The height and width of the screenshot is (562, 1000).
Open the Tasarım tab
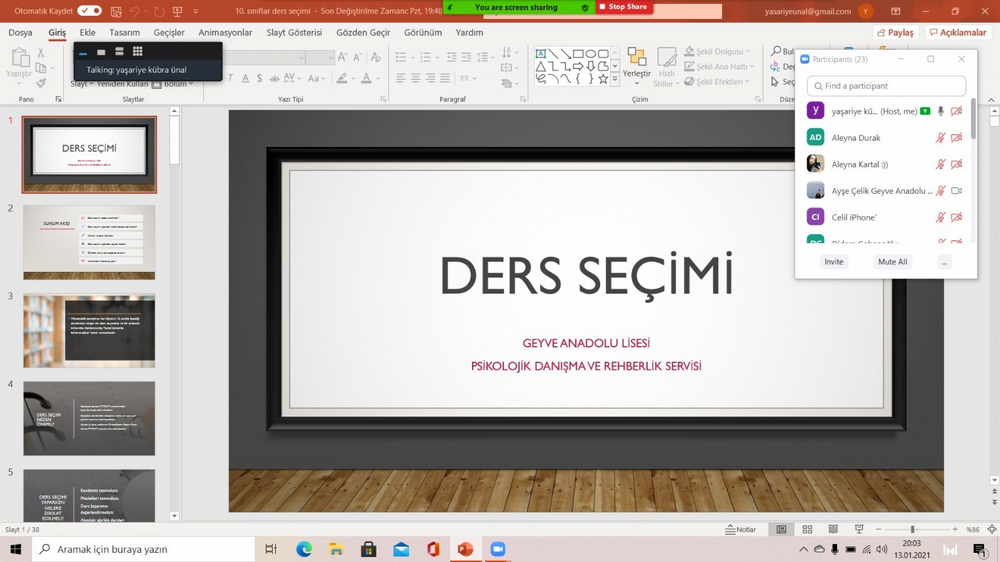tap(124, 33)
